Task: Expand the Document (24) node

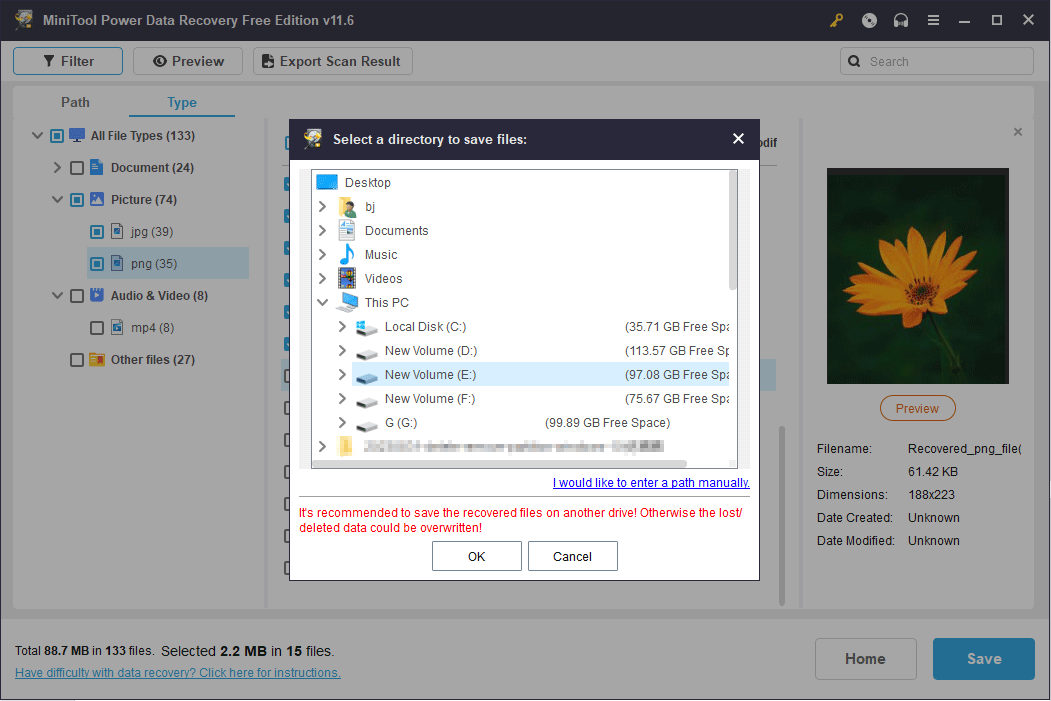Action: click(x=57, y=168)
